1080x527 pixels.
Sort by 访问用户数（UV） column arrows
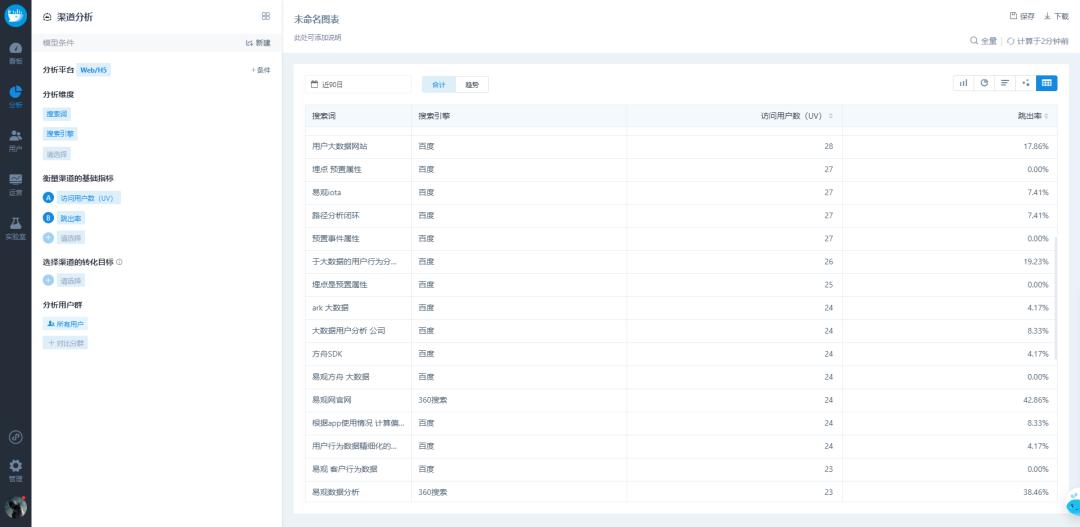(831, 116)
